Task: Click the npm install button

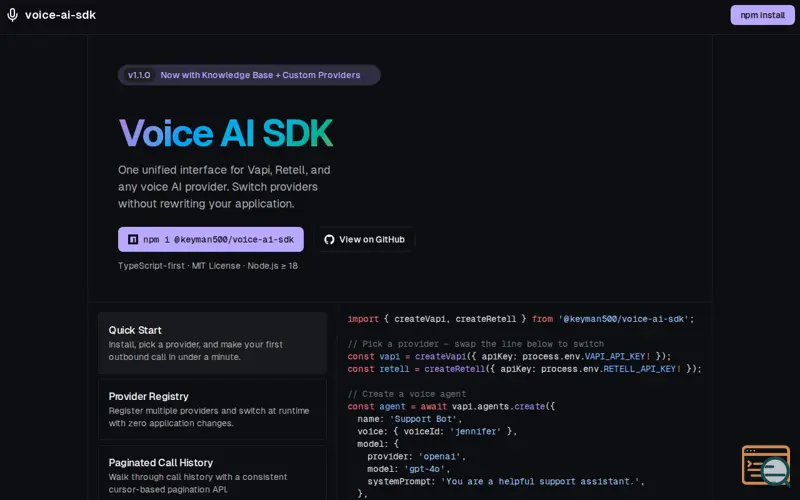Action: point(762,15)
